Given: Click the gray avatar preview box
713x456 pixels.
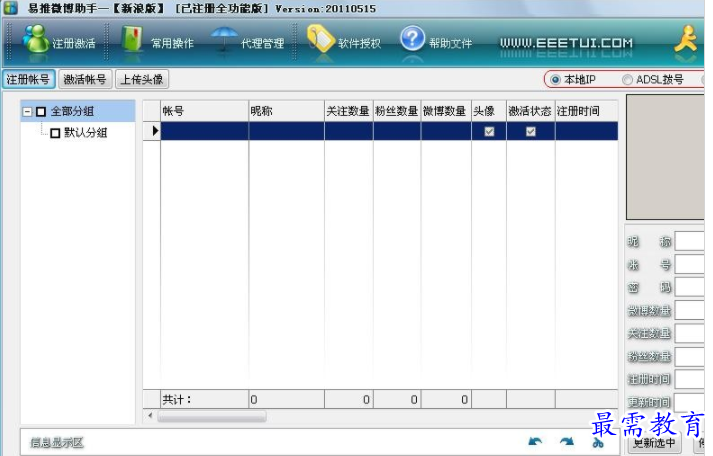Looking at the screenshot, I should [x=666, y=157].
